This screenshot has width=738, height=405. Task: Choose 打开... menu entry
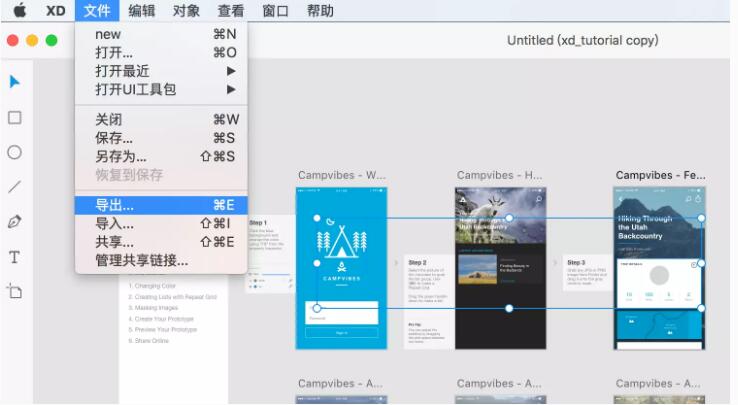tap(161, 53)
